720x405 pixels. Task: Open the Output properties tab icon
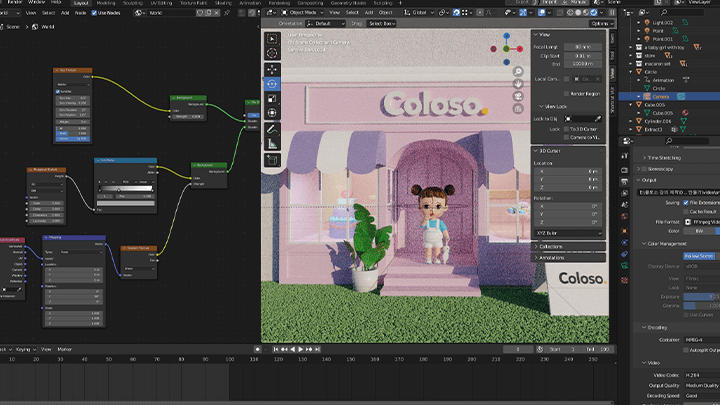[x=624, y=182]
